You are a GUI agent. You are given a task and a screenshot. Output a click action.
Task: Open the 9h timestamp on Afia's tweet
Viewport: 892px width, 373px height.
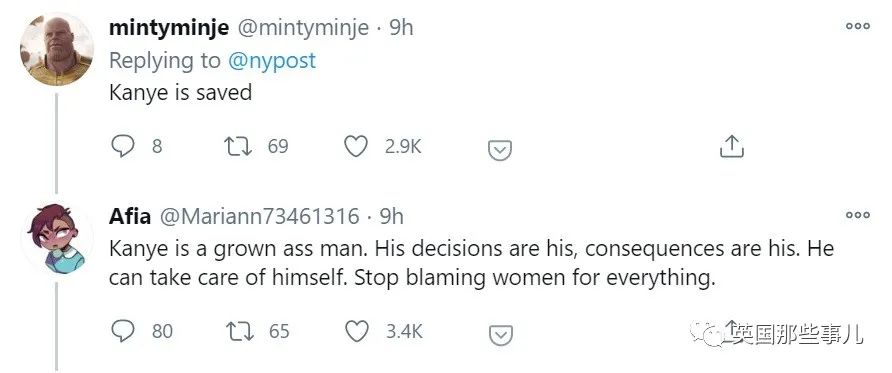click(392, 216)
